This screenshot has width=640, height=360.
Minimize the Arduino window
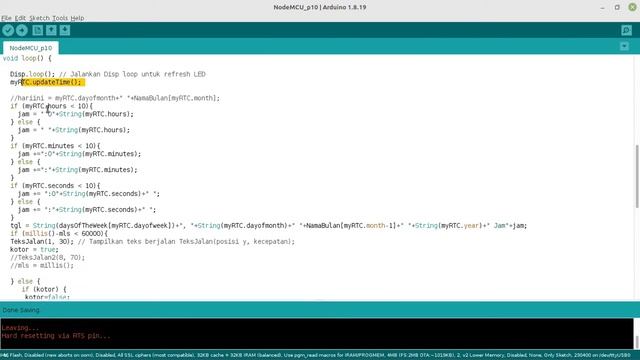602,7
